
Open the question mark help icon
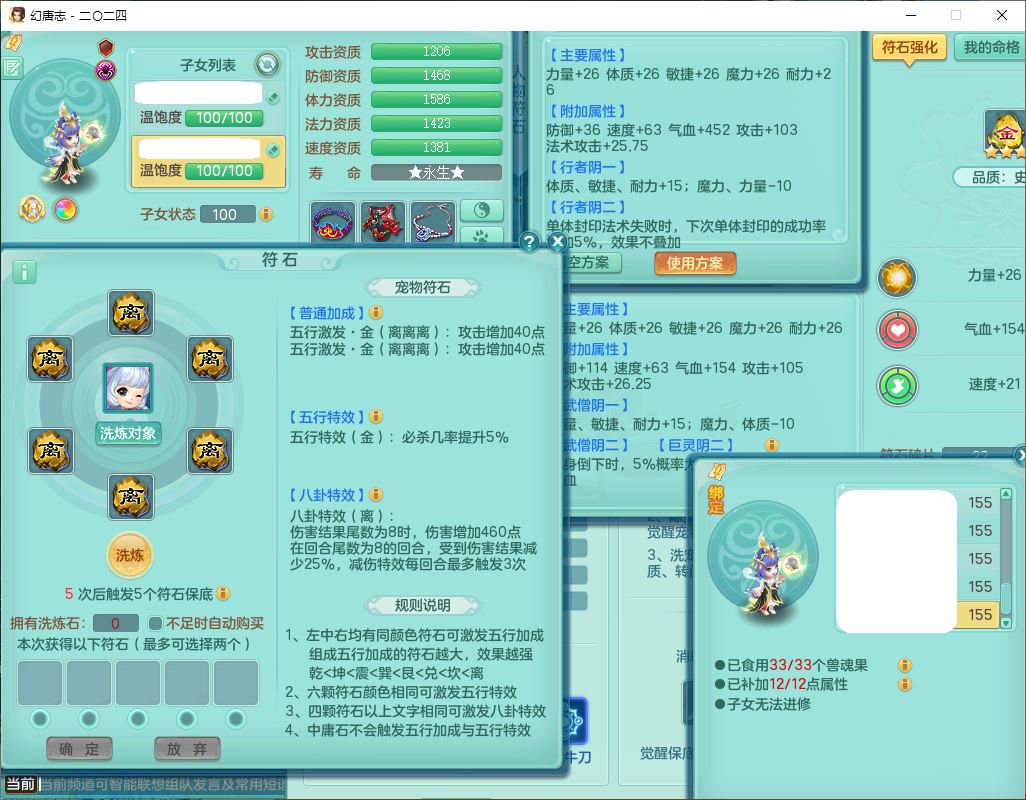(x=529, y=241)
